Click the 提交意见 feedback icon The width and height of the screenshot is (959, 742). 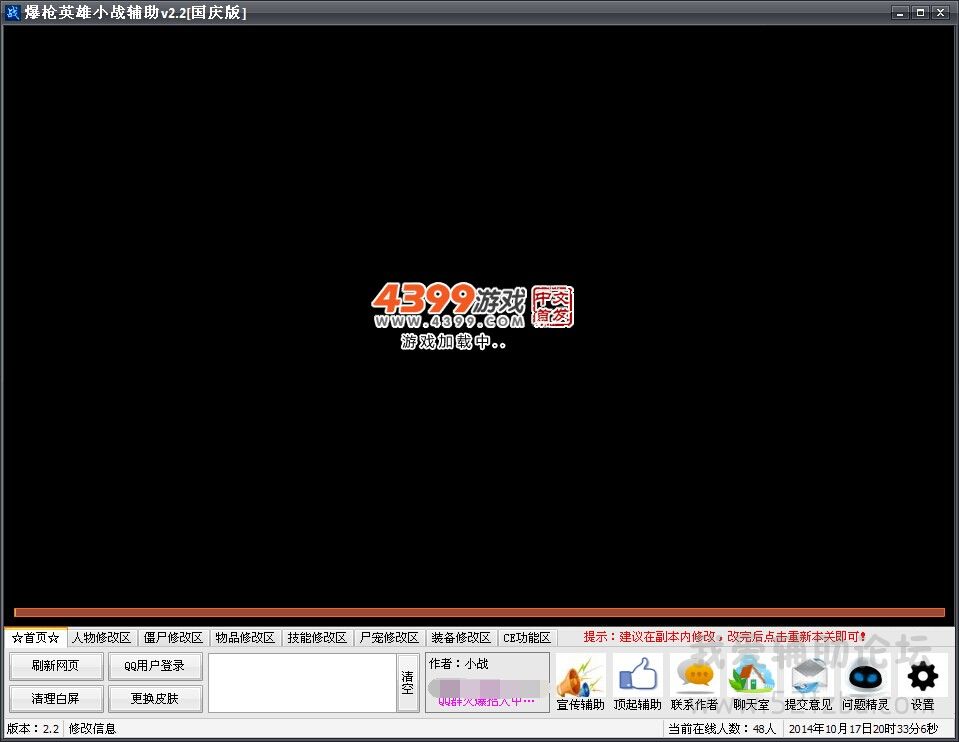(808, 681)
